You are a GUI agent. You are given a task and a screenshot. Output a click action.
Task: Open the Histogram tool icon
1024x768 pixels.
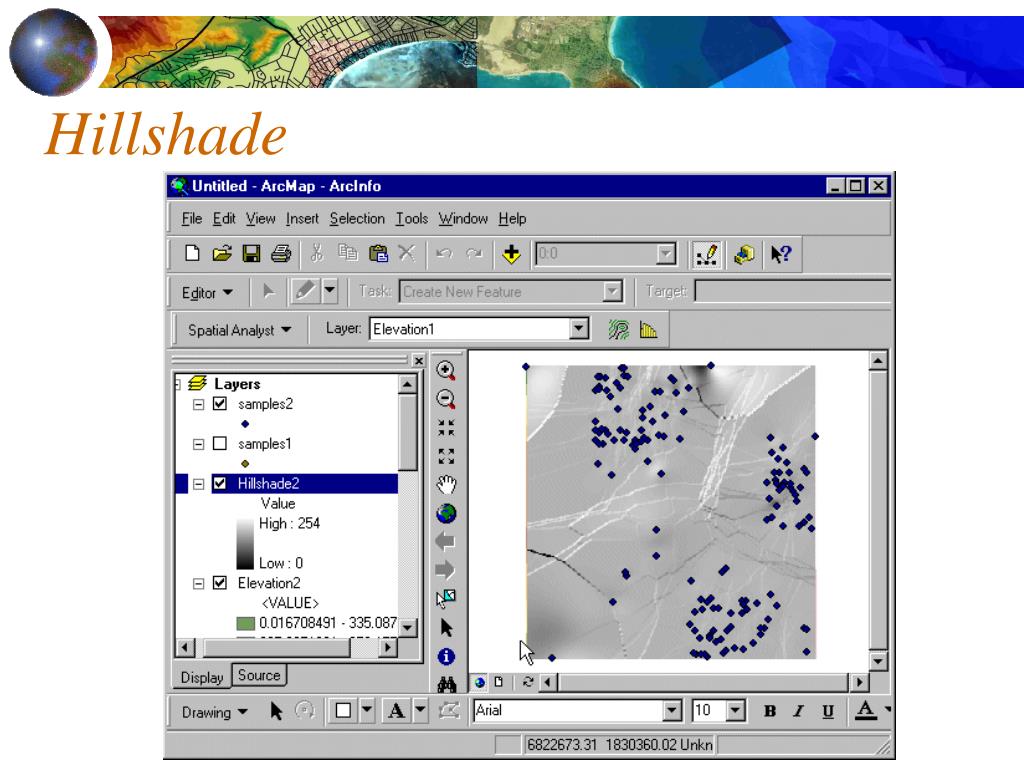648,330
